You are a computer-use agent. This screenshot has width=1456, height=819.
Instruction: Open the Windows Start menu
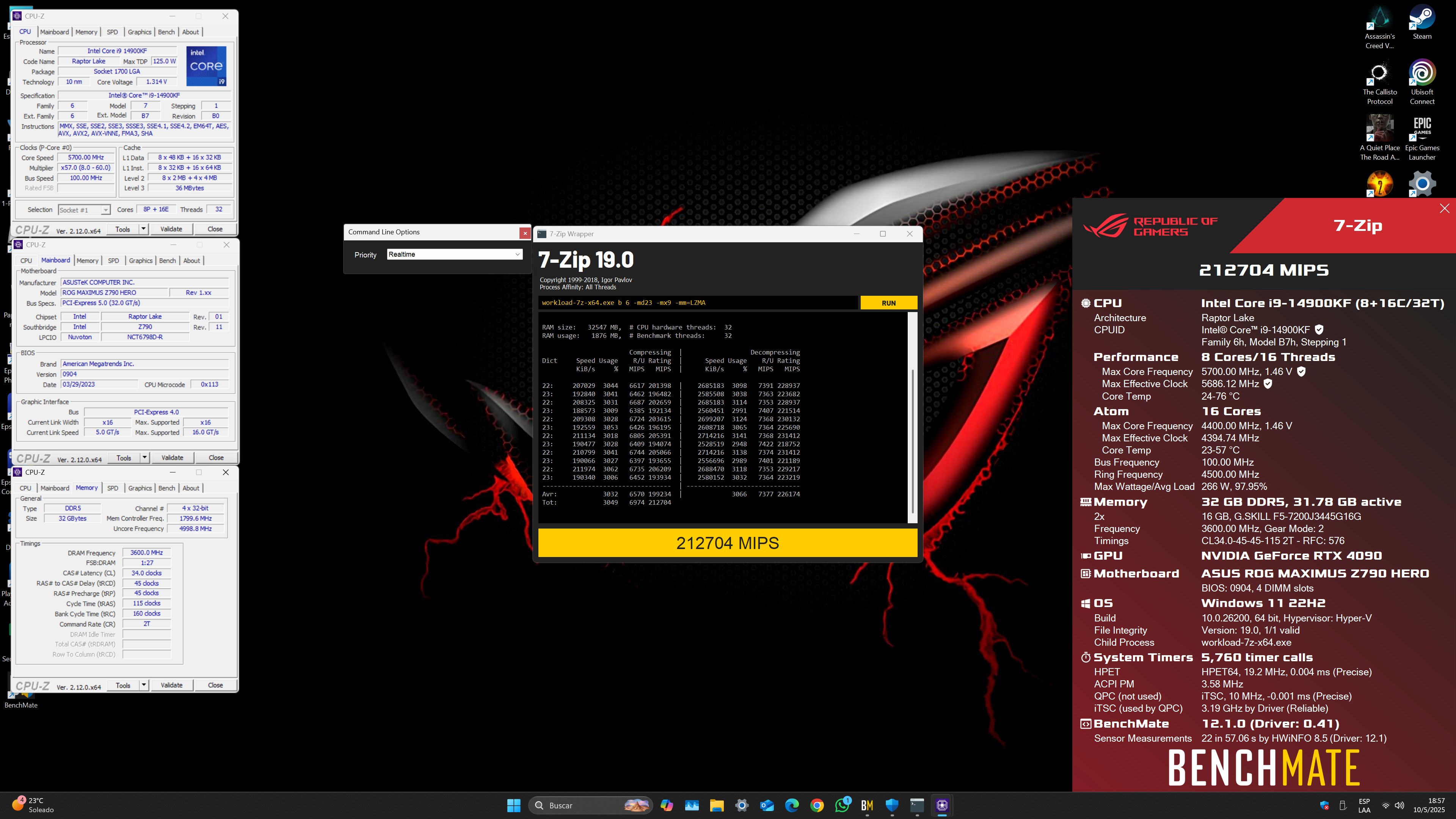[x=513, y=805]
